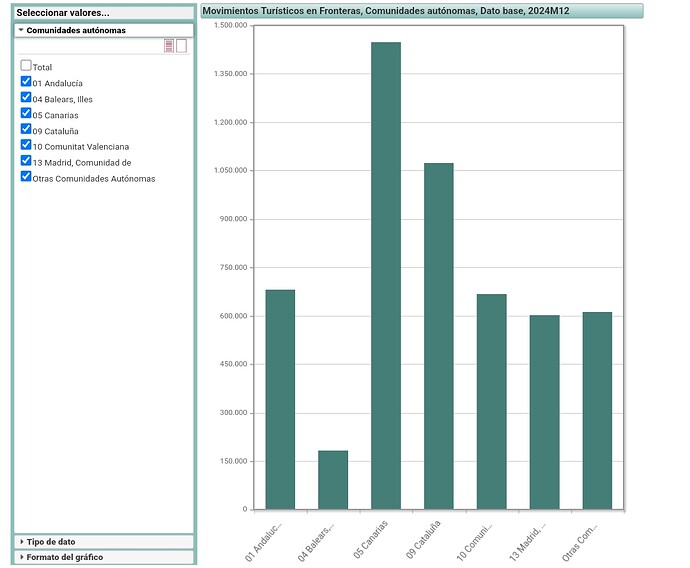Expand Formato del gráfico panel
The width and height of the screenshot is (690, 568).
64,557
